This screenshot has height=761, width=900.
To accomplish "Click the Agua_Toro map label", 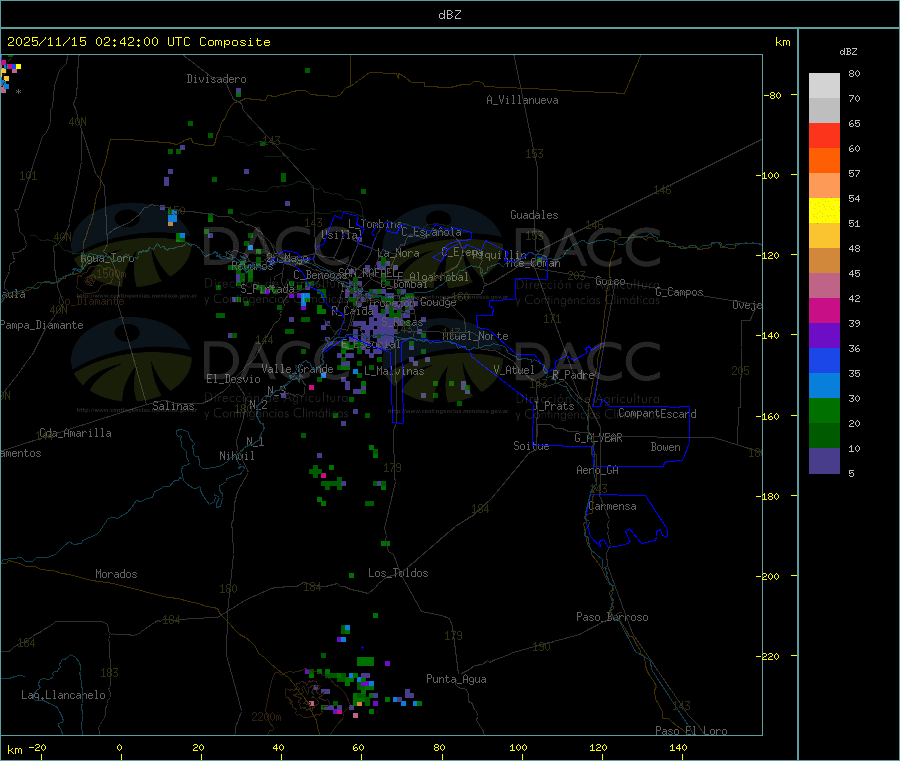I will (x=107, y=258).
